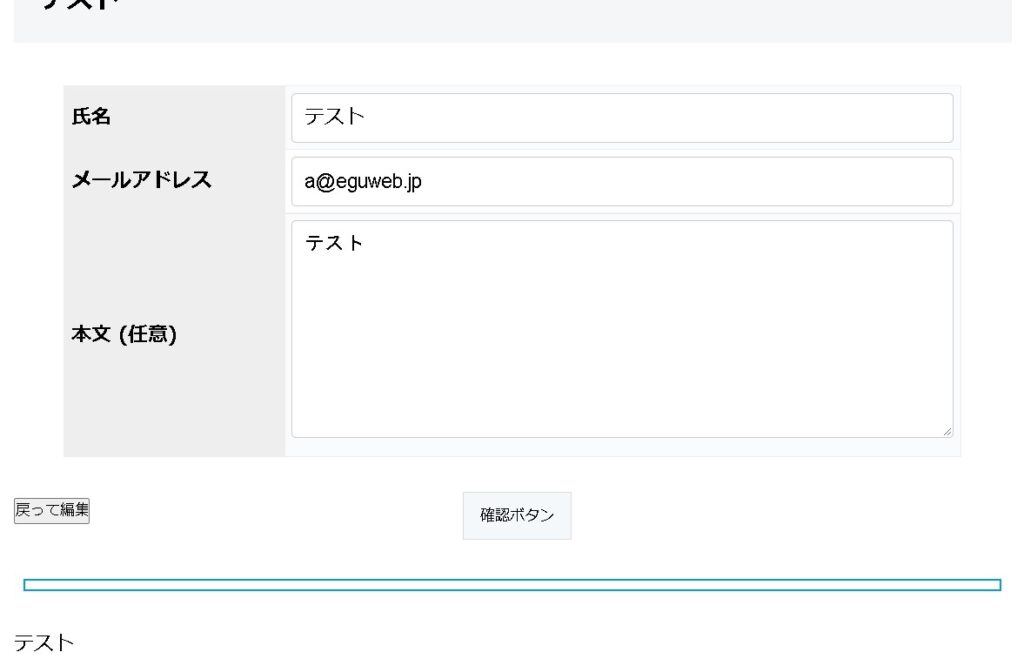The height and width of the screenshot is (659, 1024).
Task: Click the テスト text below the blue bar
Action: (x=44, y=642)
